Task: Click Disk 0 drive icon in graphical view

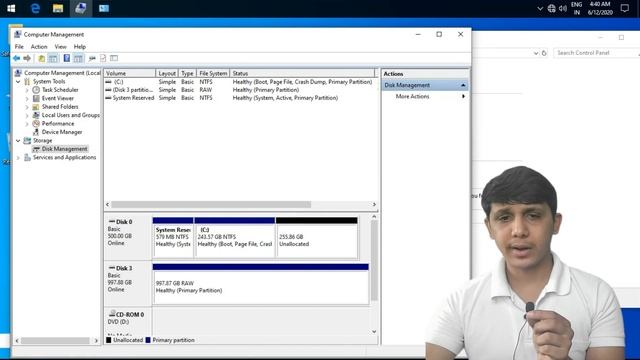Action: coord(112,221)
